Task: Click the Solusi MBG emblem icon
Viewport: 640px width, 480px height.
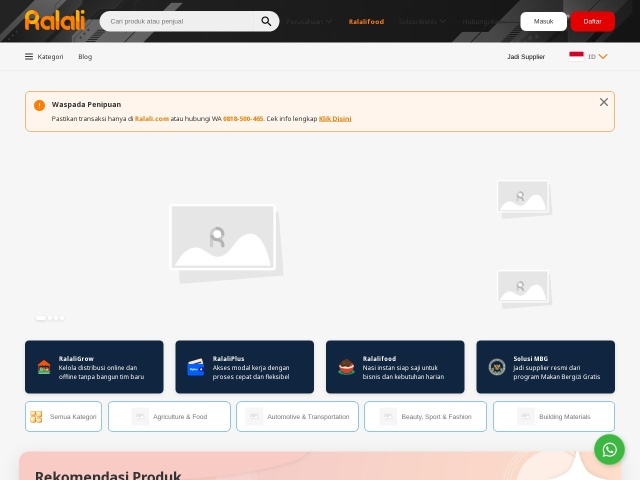Action: click(497, 367)
